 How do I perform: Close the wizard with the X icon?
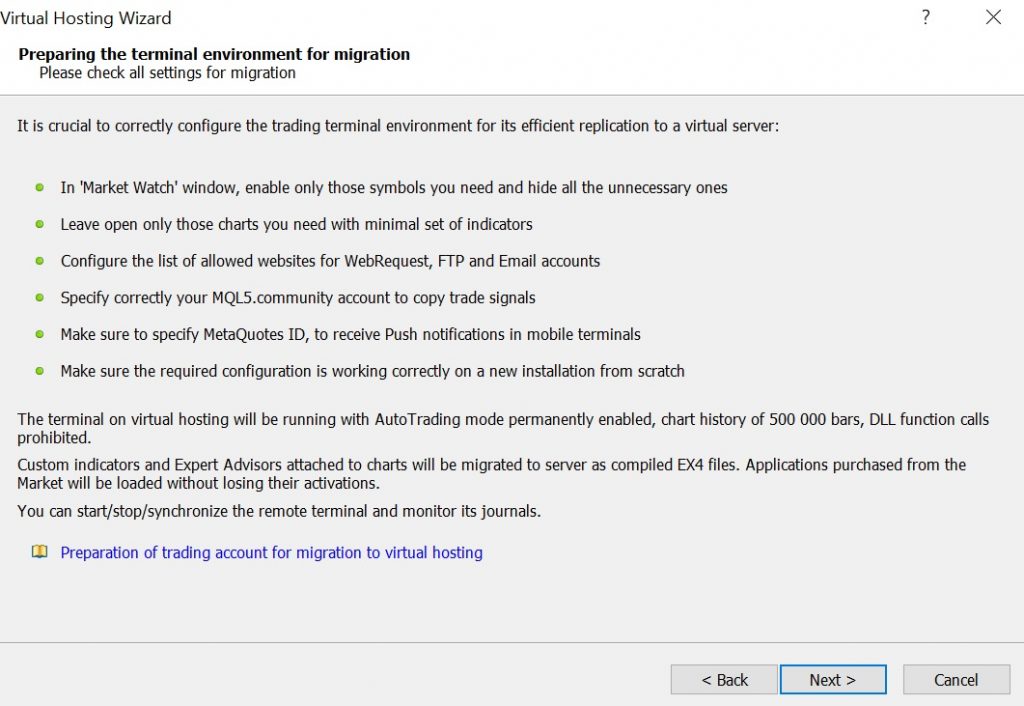click(993, 17)
